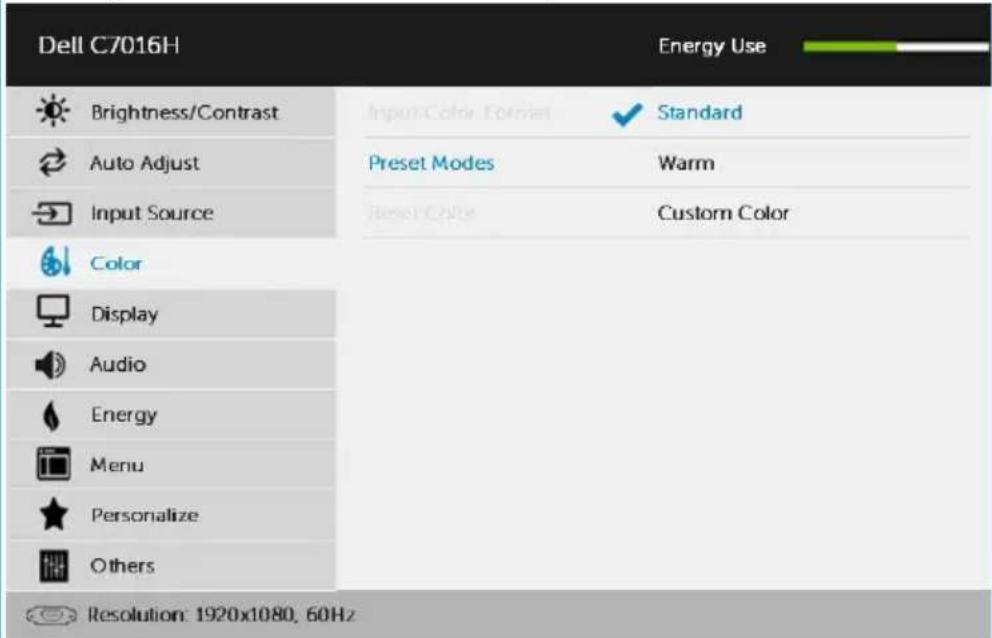Click the Dell C7016H model title

(x=108, y=46)
